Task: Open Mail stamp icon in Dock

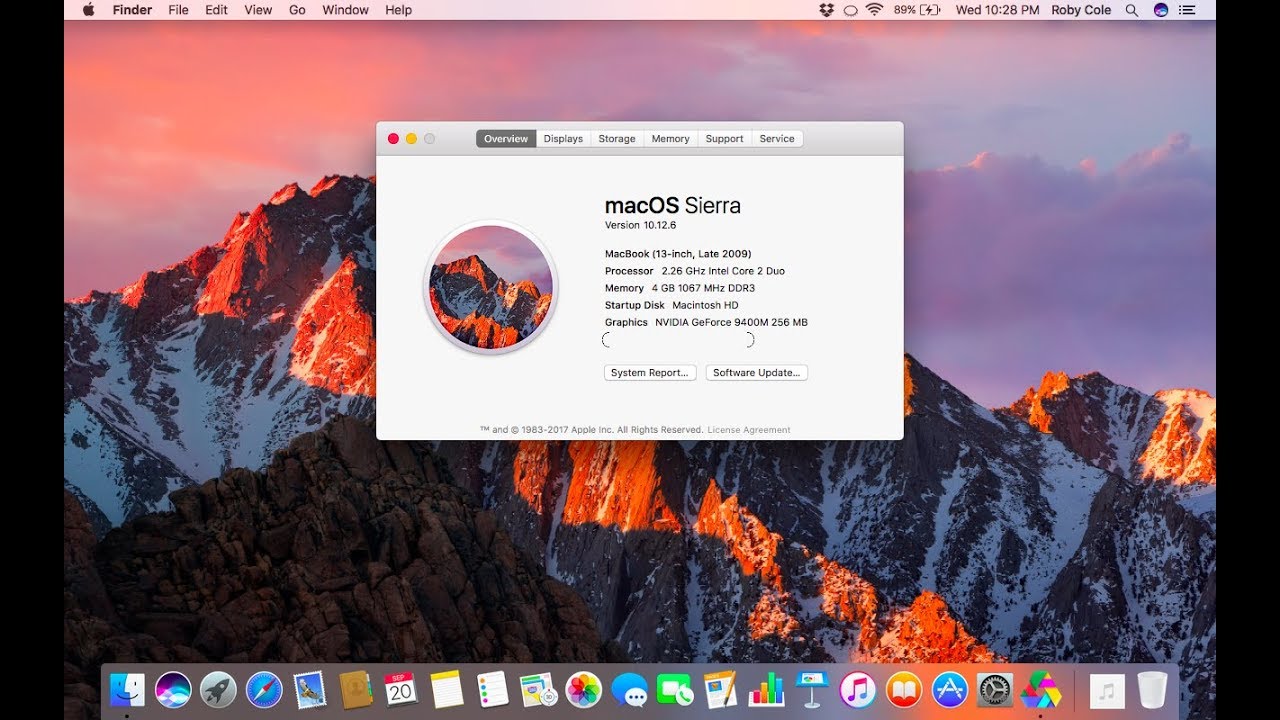Action: pos(310,689)
